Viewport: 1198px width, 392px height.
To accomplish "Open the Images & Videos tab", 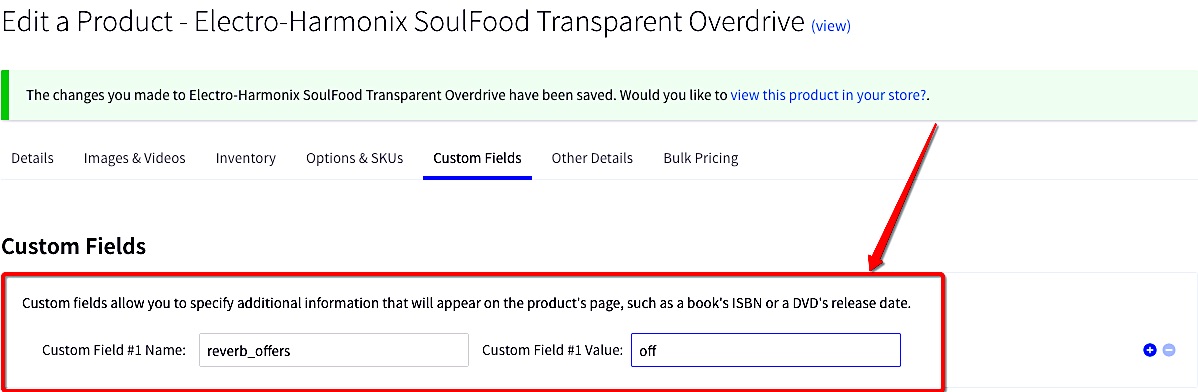I will [134, 158].
